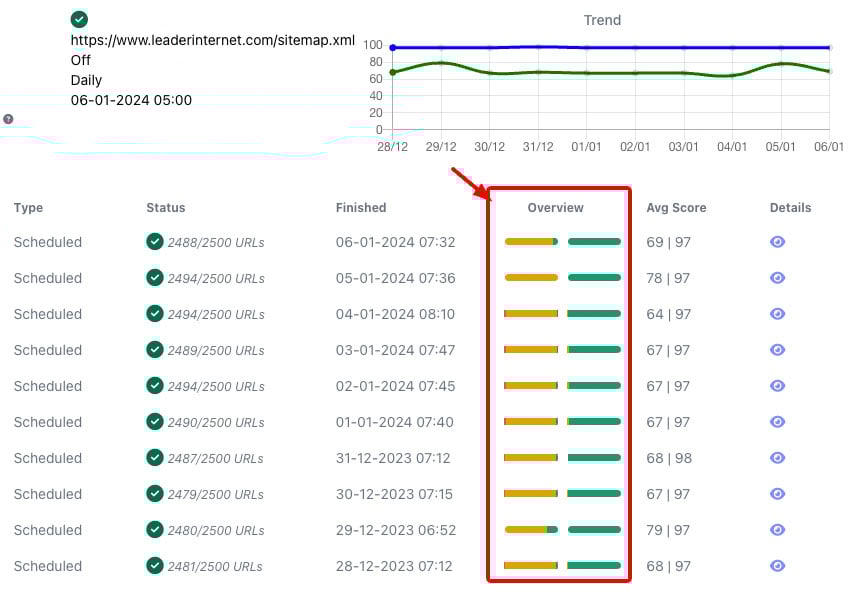848x598 pixels.
Task: Click yellow overview bar in 06-01-2024 row
Action: (531, 242)
